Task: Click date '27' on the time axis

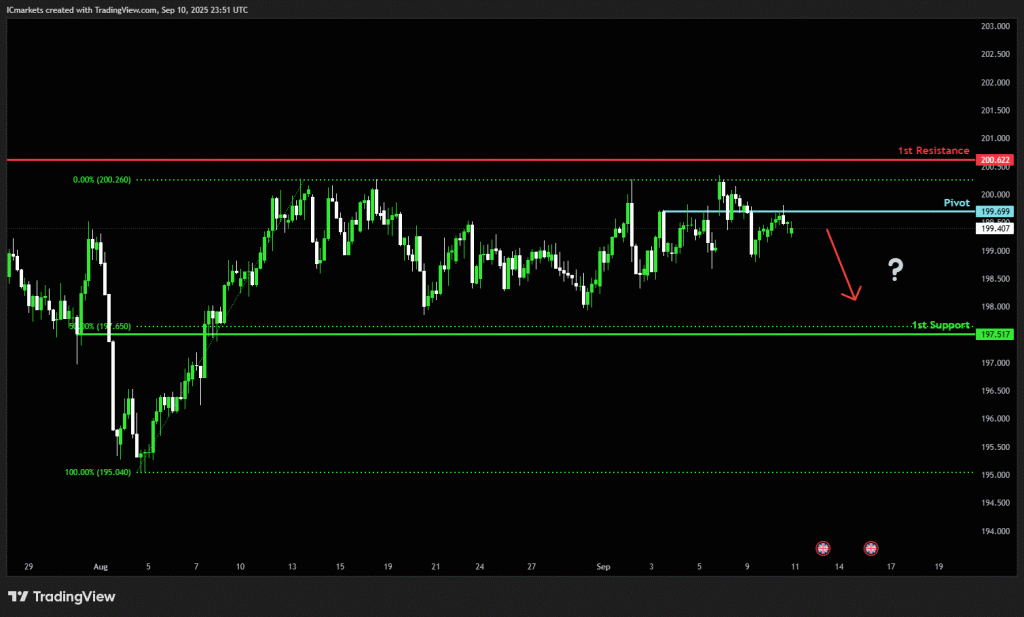Action: [532, 567]
